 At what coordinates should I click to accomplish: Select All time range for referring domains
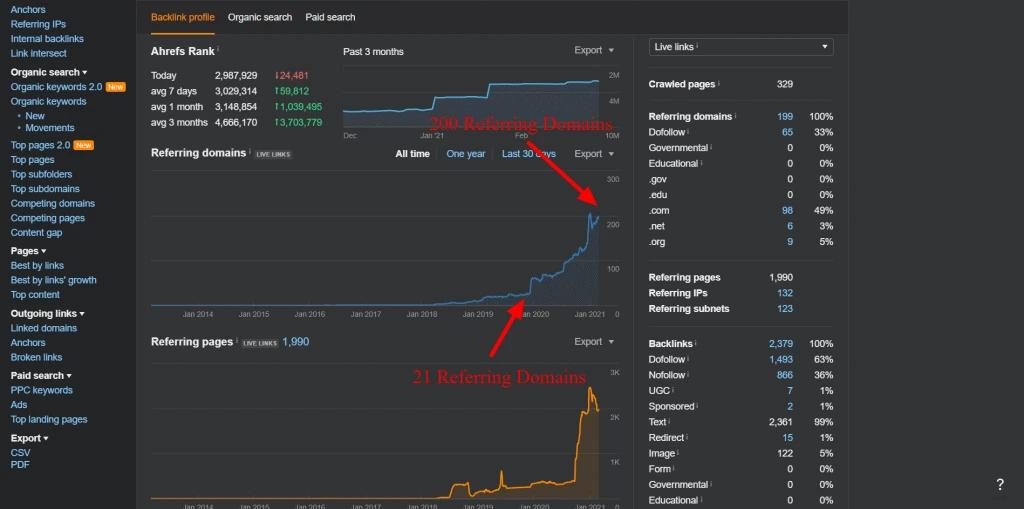[413, 154]
